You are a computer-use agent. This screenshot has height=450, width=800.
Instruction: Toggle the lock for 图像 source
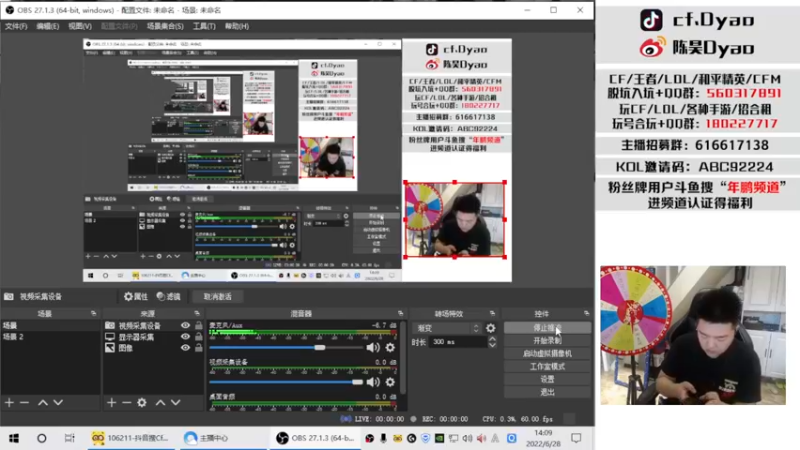198,347
